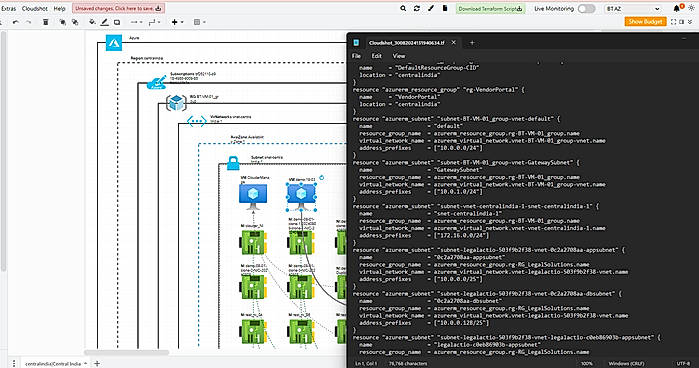Select the highlighted VM demo monitor icon

coord(301,197)
